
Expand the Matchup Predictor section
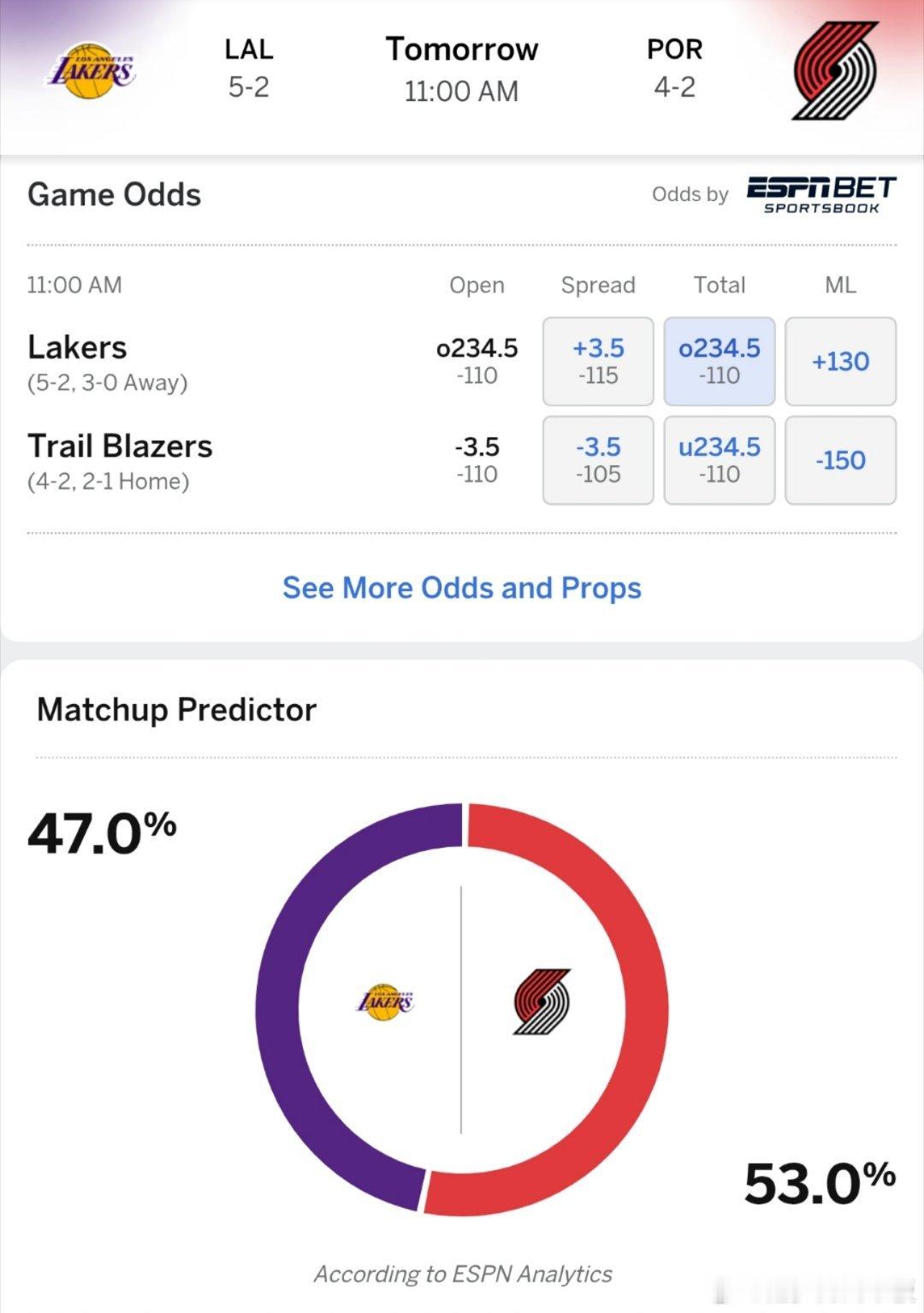click(175, 709)
